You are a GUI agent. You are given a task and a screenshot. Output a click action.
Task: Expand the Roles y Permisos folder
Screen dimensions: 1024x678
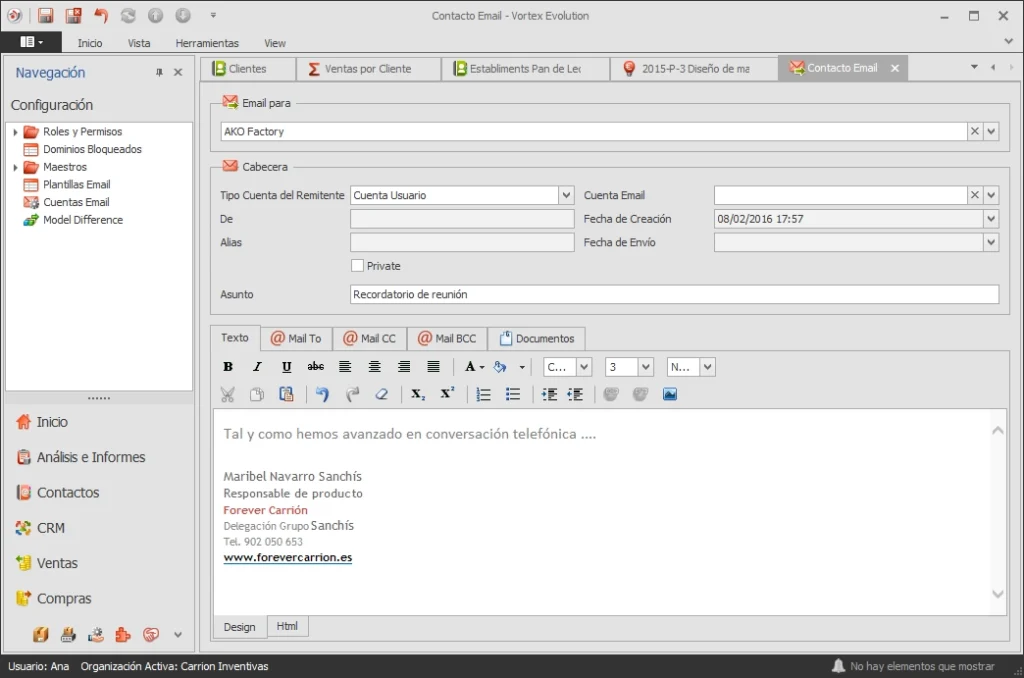(x=15, y=132)
